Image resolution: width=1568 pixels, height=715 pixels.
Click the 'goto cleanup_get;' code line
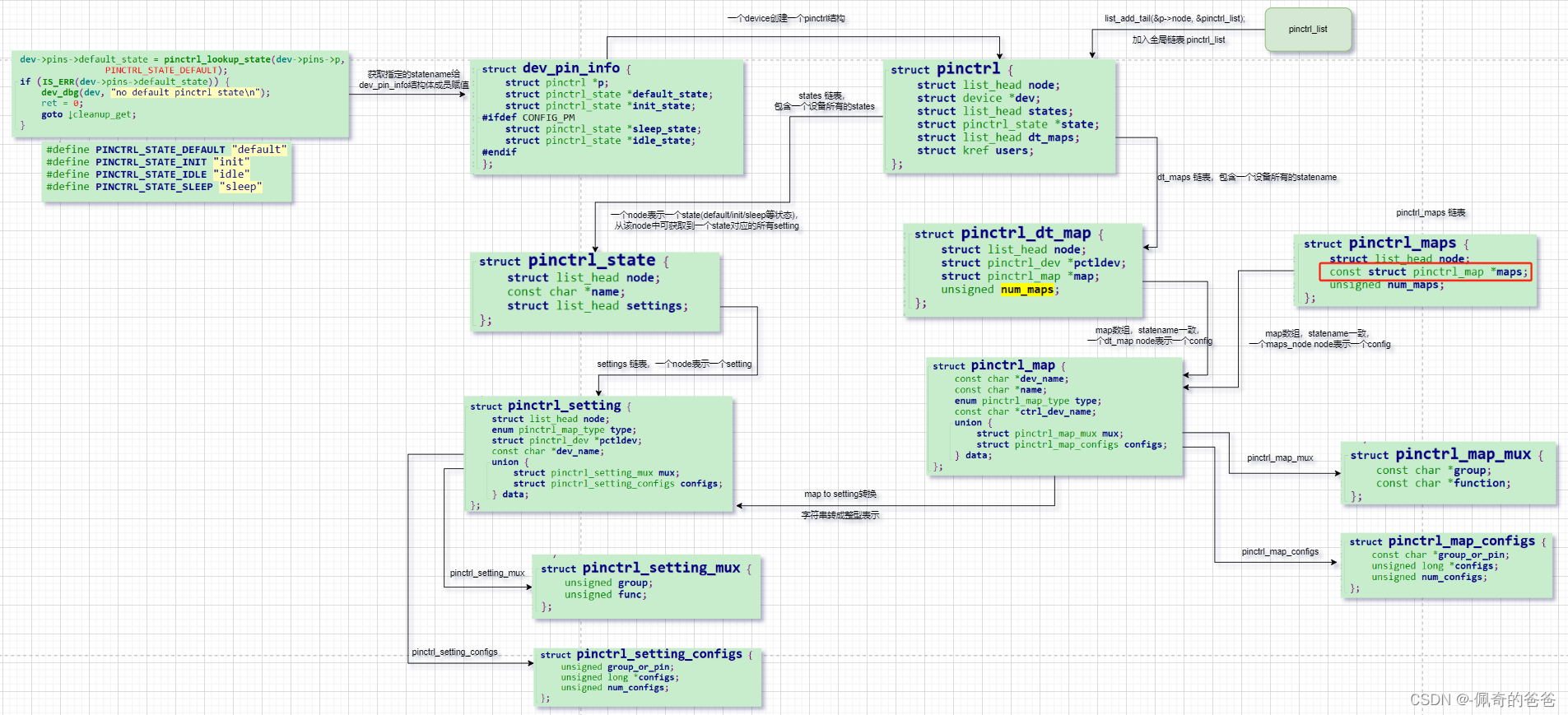(x=89, y=114)
